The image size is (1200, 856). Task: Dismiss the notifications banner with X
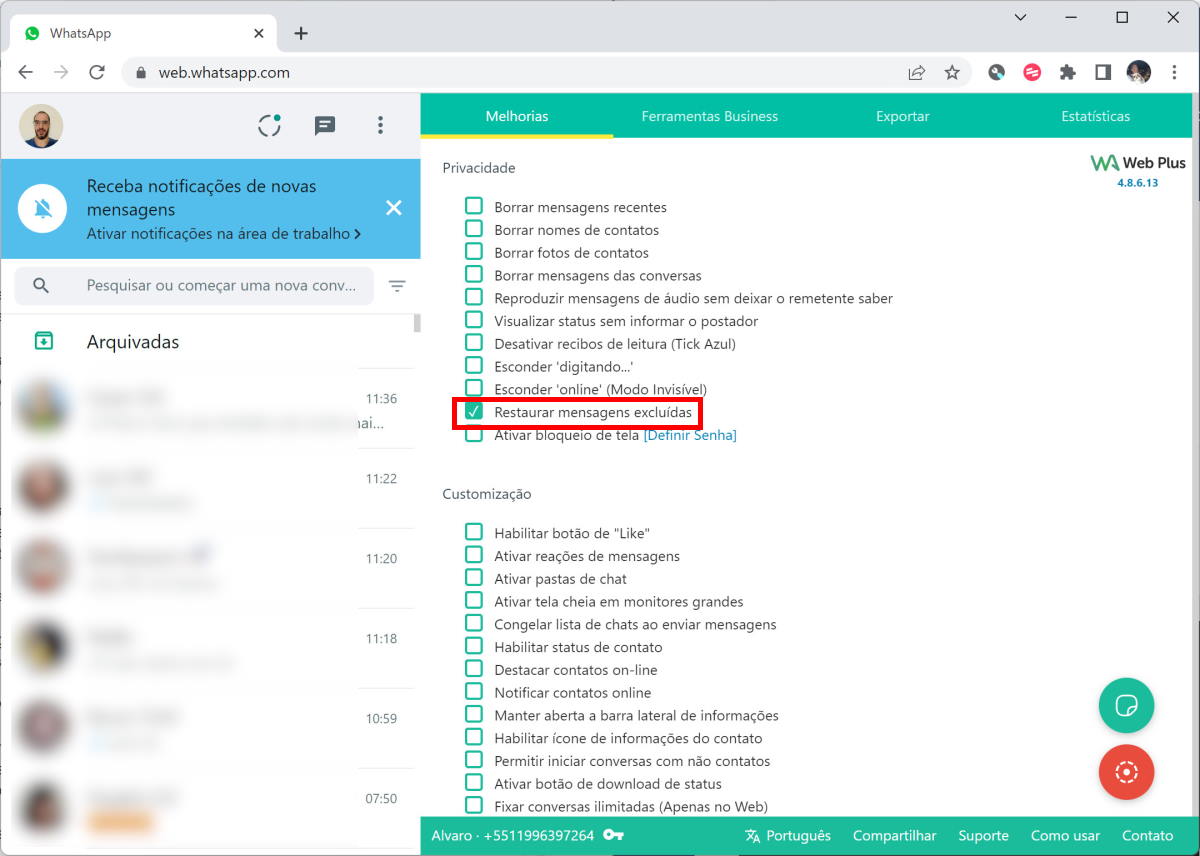(394, 208)
